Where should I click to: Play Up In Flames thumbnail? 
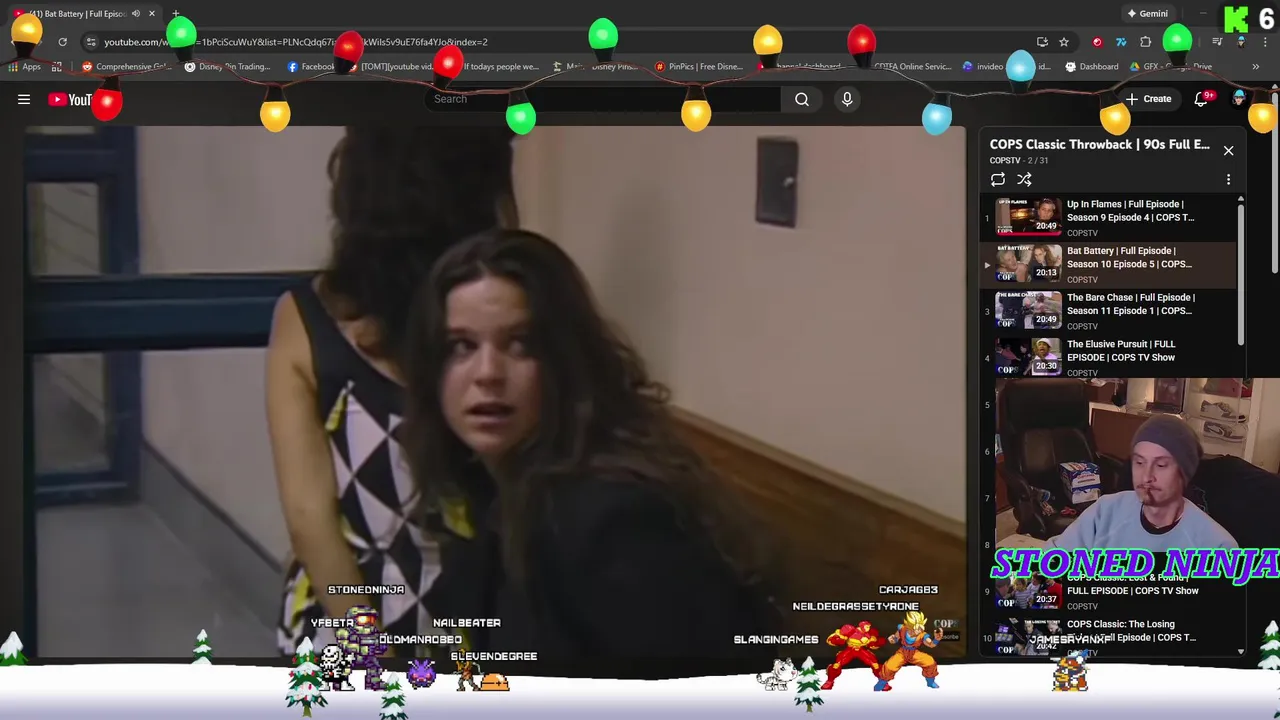pos(1028,216)
